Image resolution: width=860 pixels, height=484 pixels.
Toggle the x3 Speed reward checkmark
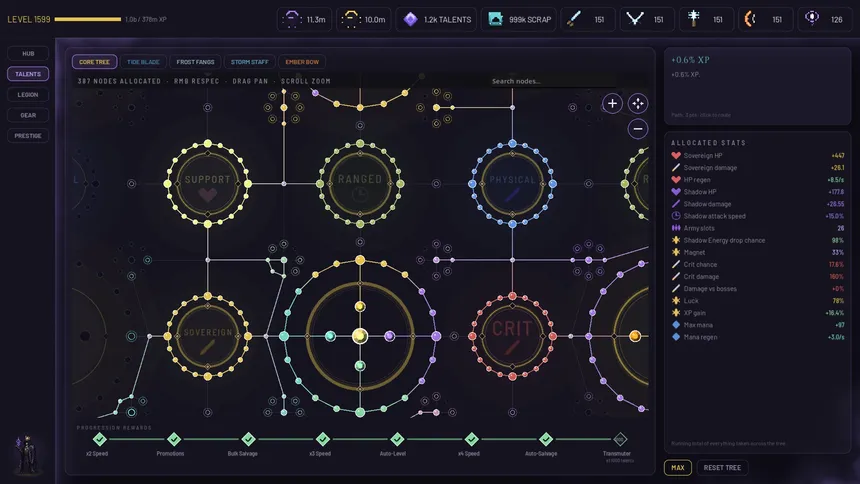coord(322,439)
